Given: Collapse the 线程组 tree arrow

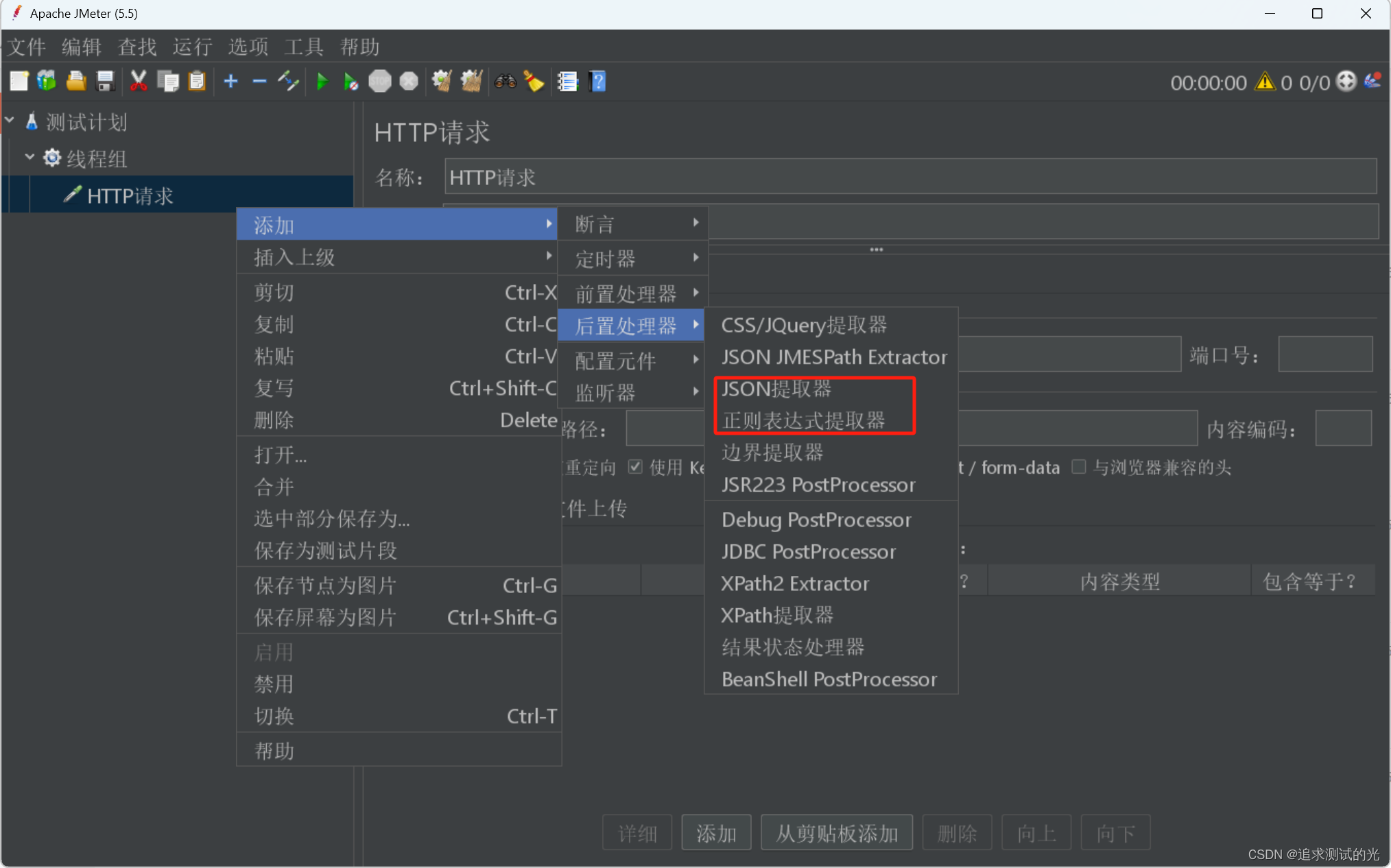Looking at the screenshot, I should (29, 157).
